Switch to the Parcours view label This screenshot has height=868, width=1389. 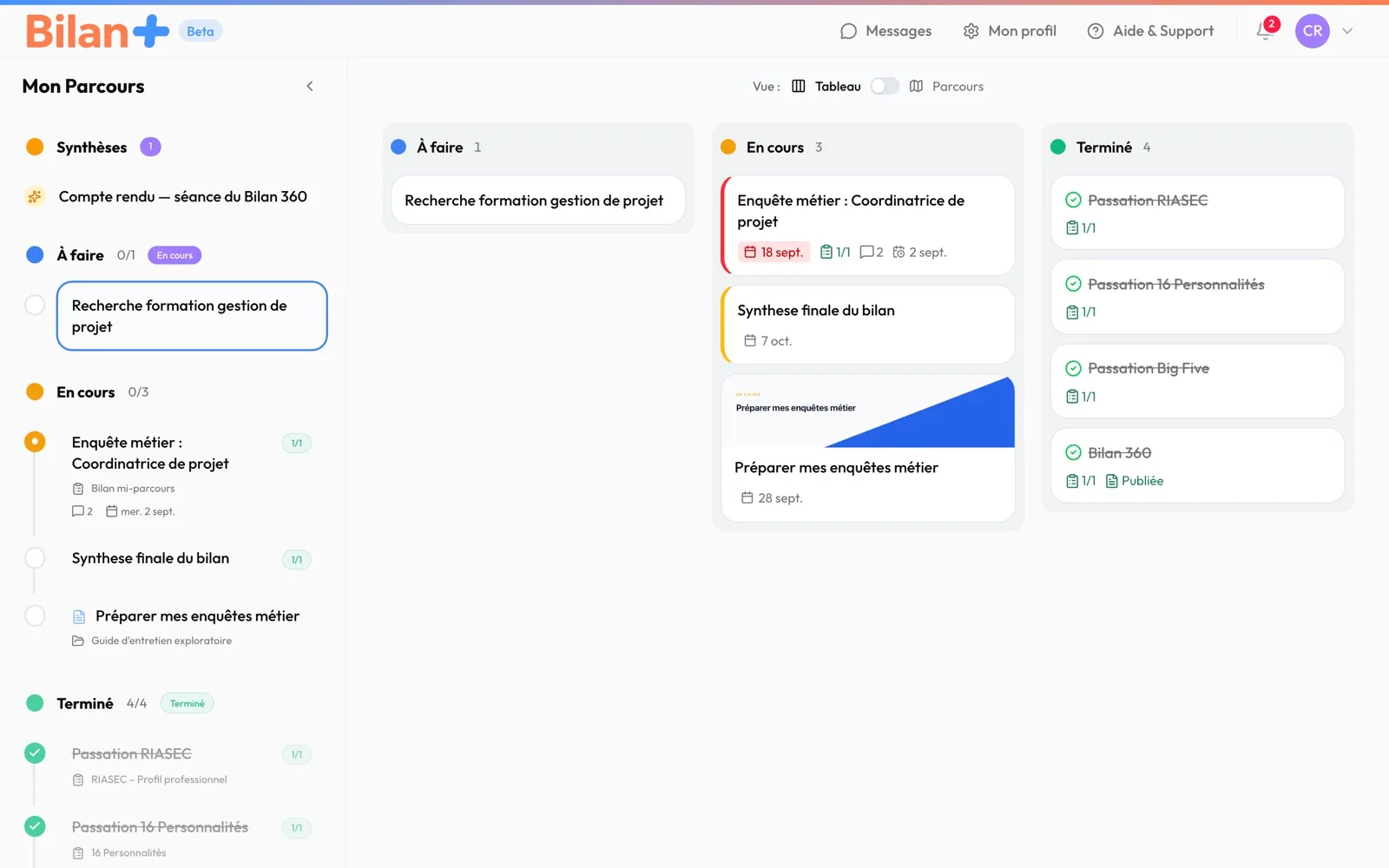pyautogui.click(x=958, y=86)
